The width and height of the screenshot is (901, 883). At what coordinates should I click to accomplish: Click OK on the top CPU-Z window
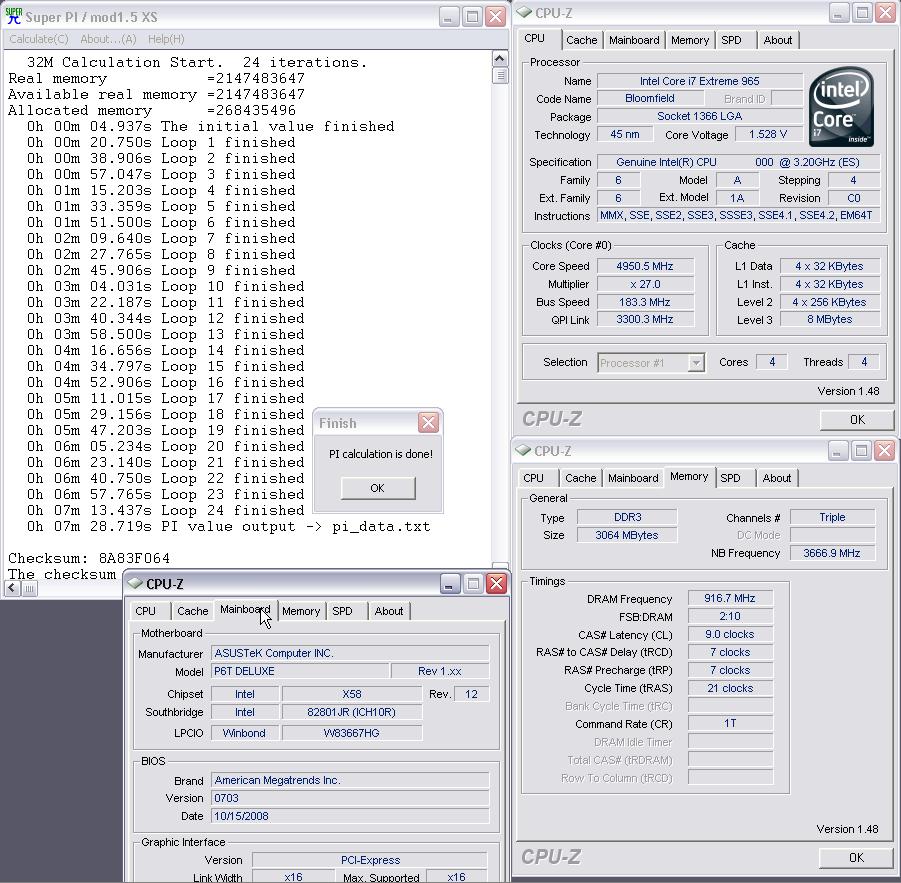point(855,419)
